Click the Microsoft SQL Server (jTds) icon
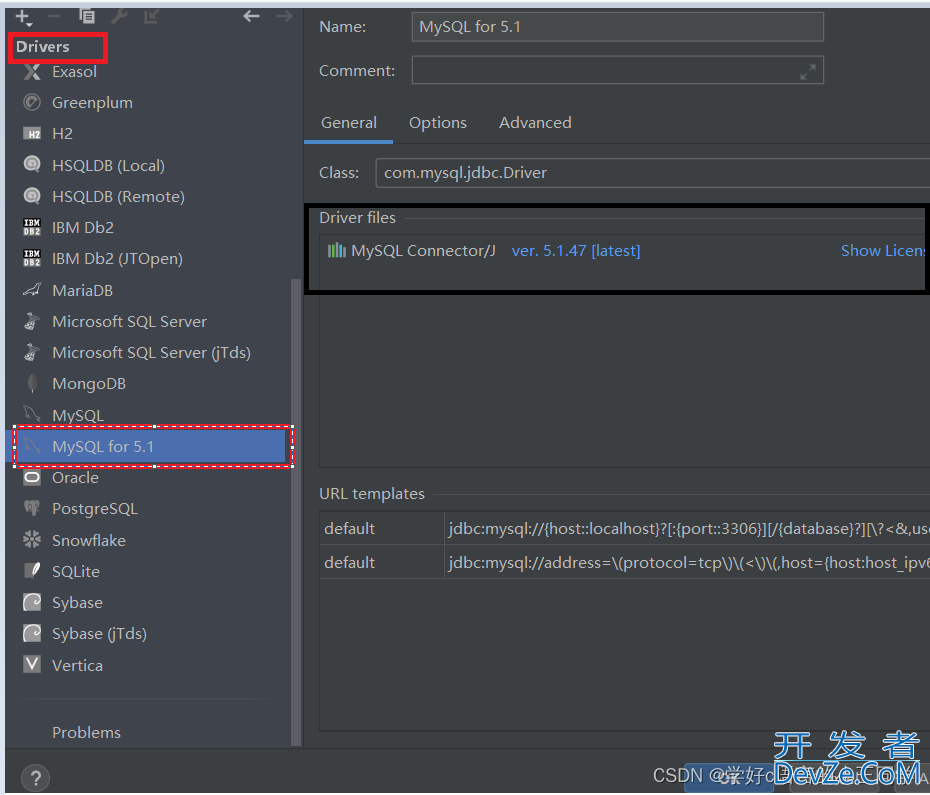 [x=32, y=352]
